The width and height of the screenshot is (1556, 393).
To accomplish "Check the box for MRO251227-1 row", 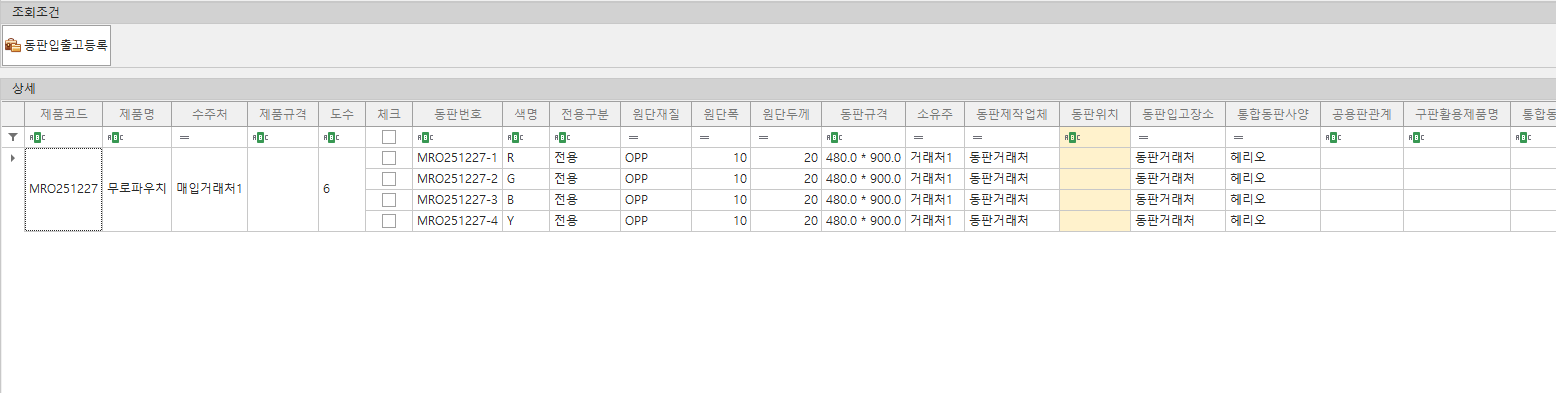I will (x=388, y=158).
